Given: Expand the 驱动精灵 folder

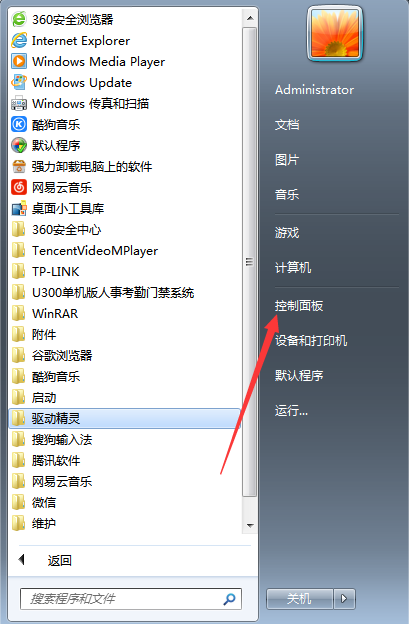Looking at the screenshot, I should [x=124, y=418].
